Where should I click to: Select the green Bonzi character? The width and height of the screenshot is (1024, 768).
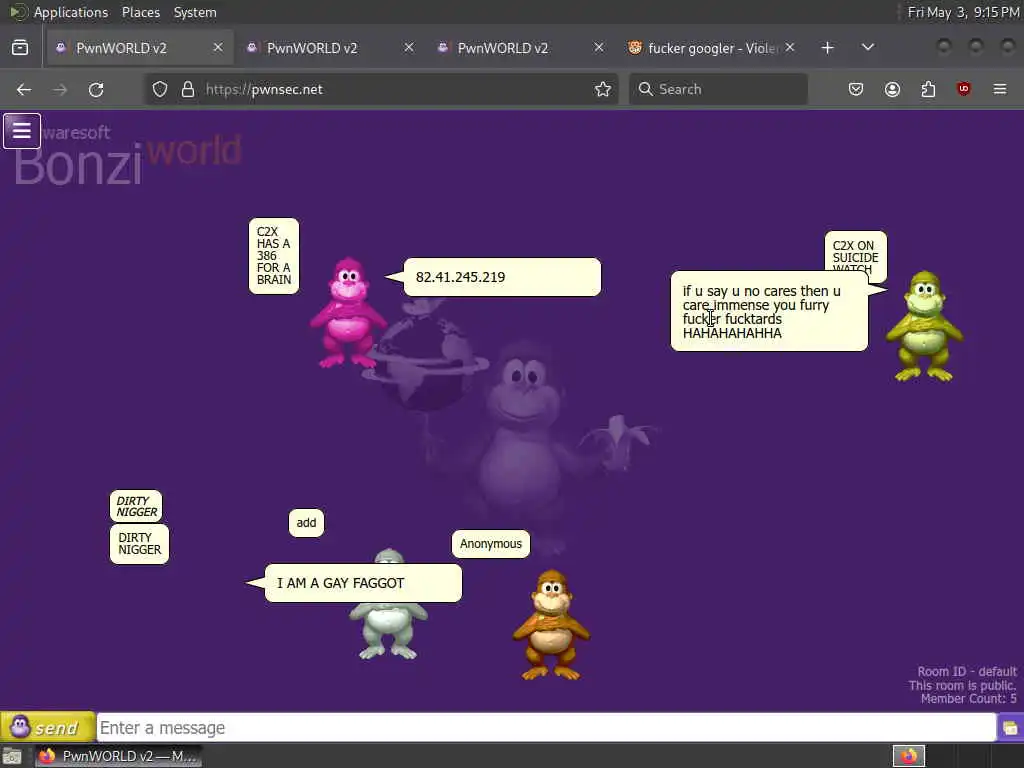tap(924, 326)
